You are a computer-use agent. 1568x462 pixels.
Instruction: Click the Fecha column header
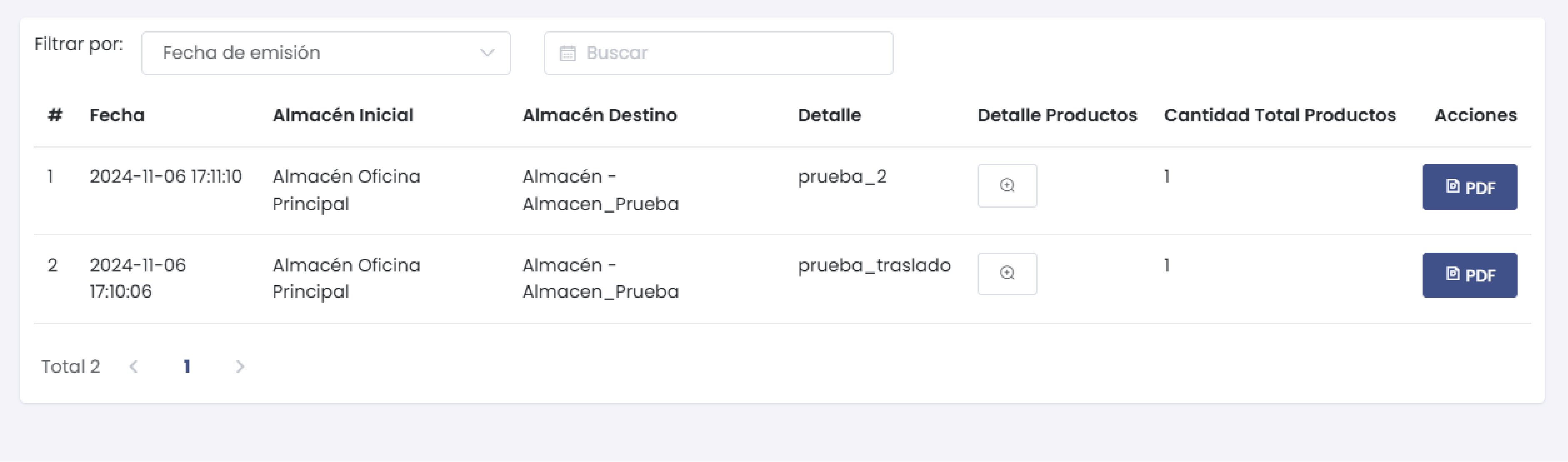(117, 115)
